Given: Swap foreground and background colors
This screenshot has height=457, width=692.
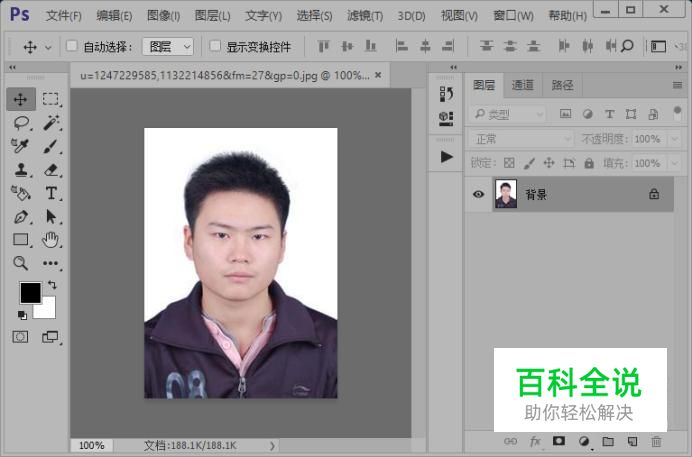Looking at the screenshot, I should pyautogui.click(x=52, y=285).
